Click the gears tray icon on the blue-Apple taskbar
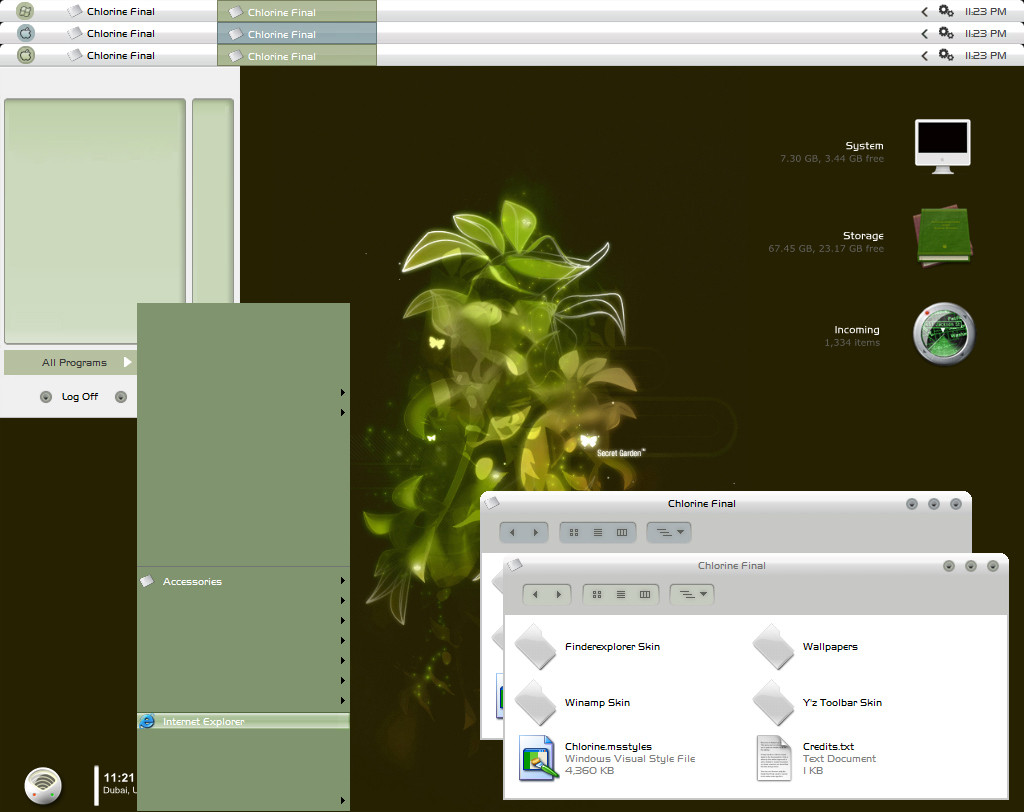 (946, 33)
